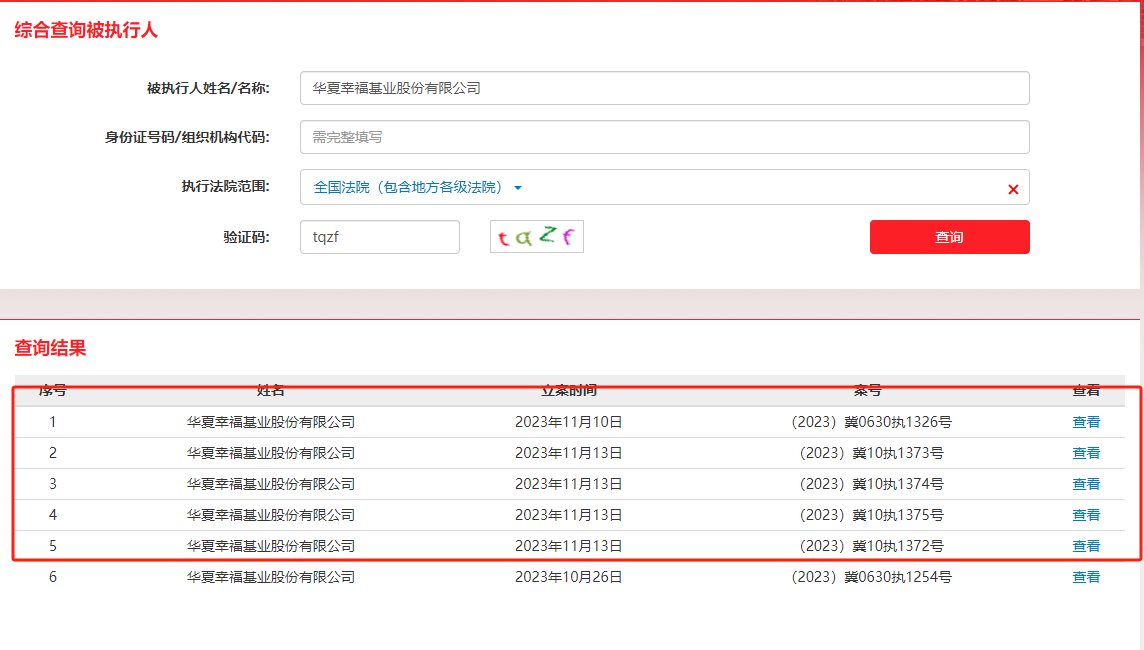Viewport: 1144px width, 650px height.
Task: Click the 查询 search button
Action: coord(949,237)
